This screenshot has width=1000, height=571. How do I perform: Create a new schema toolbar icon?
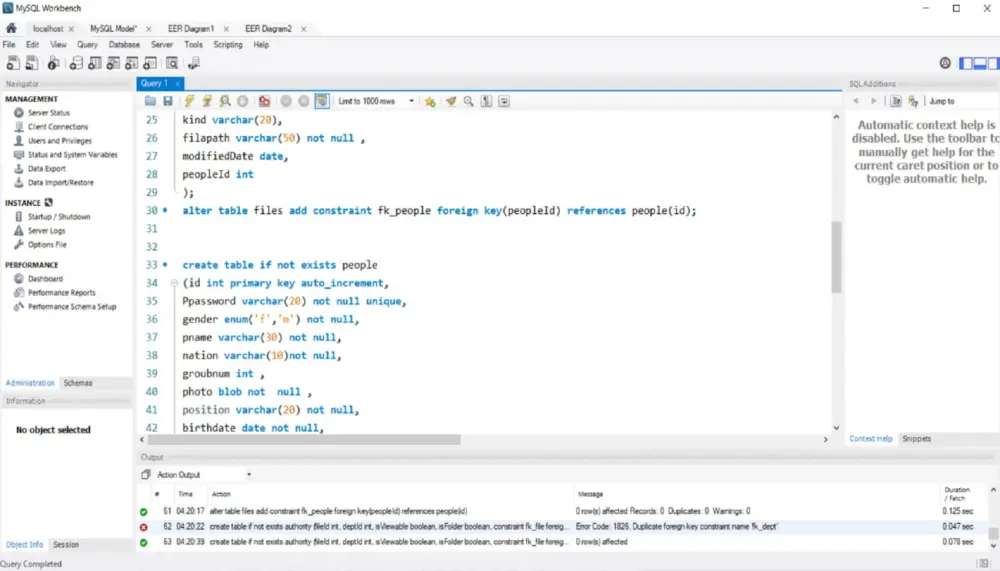[x=76, y=63]
